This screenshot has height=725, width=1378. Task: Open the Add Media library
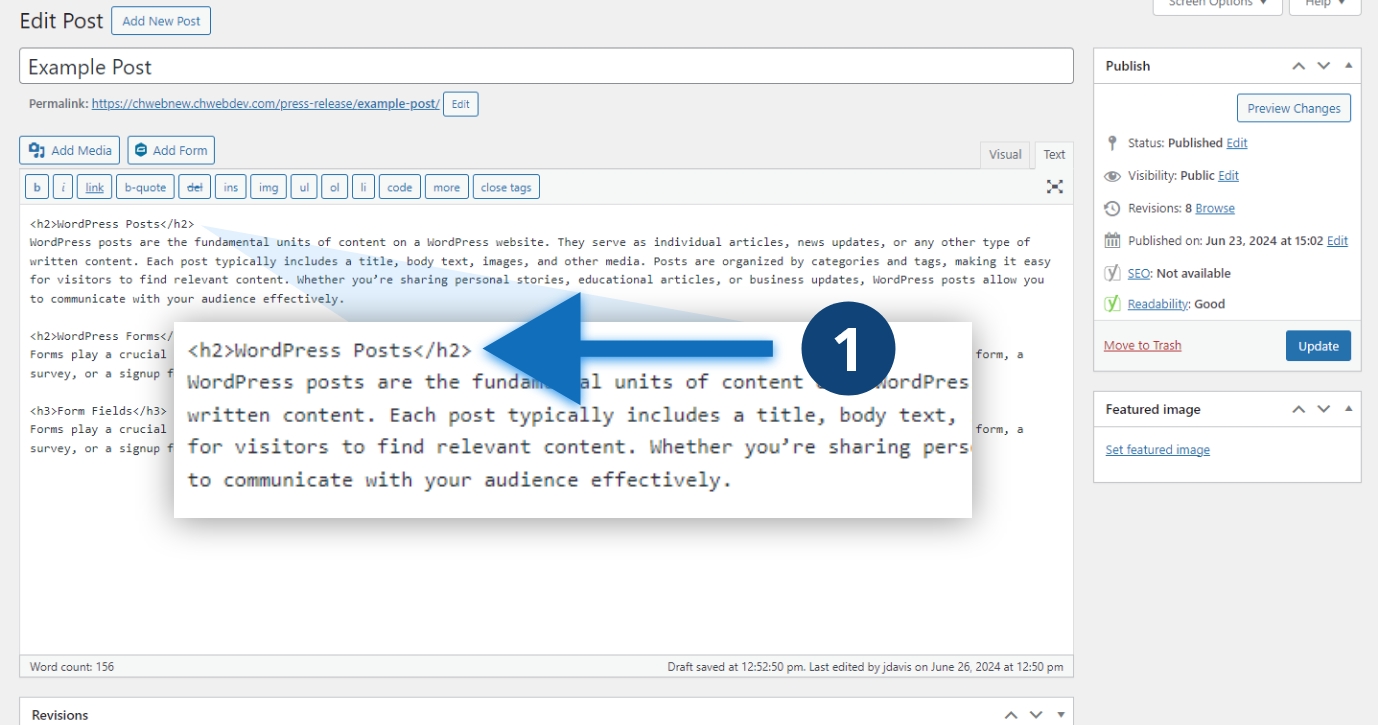coord(70,150)
